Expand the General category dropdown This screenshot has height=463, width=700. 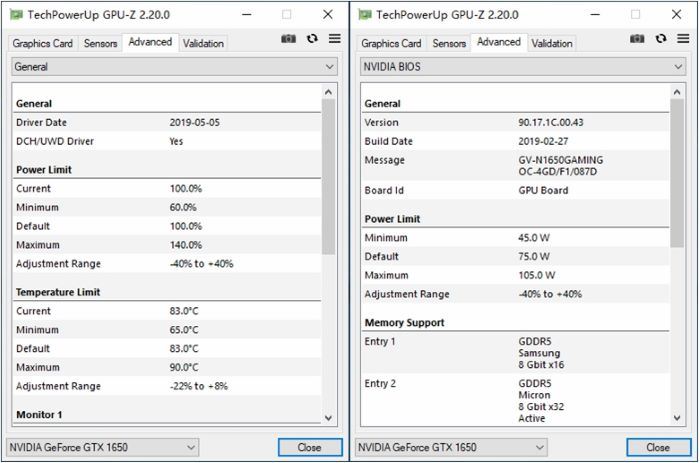point(174,66)
